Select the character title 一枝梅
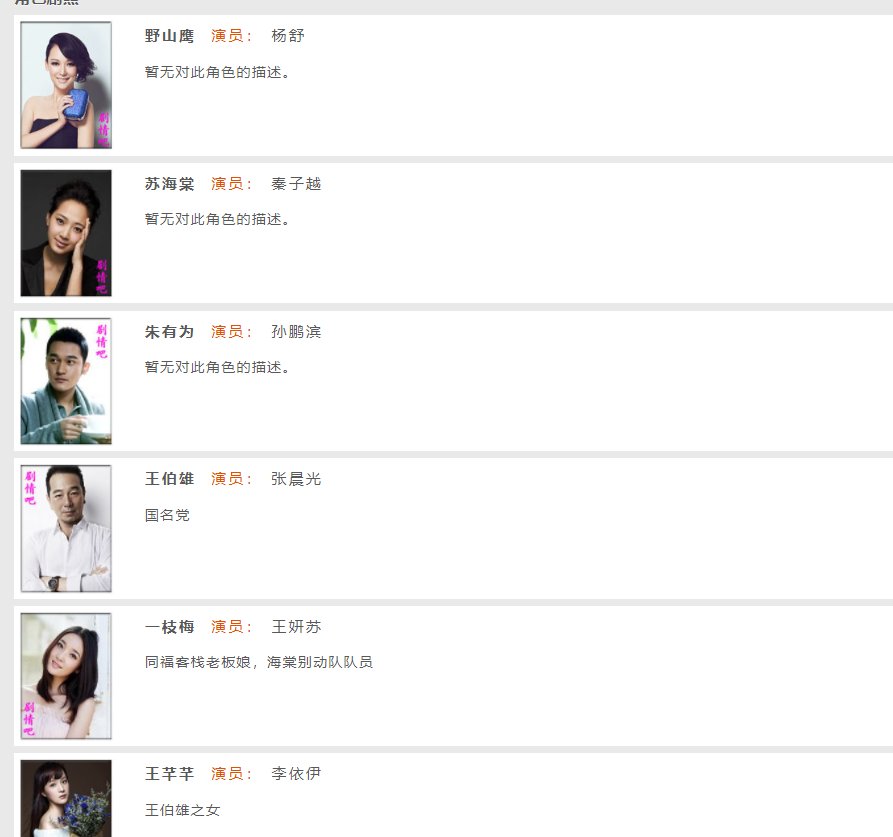The width and height of the screenshot is (893, 837). coord(170,627)
